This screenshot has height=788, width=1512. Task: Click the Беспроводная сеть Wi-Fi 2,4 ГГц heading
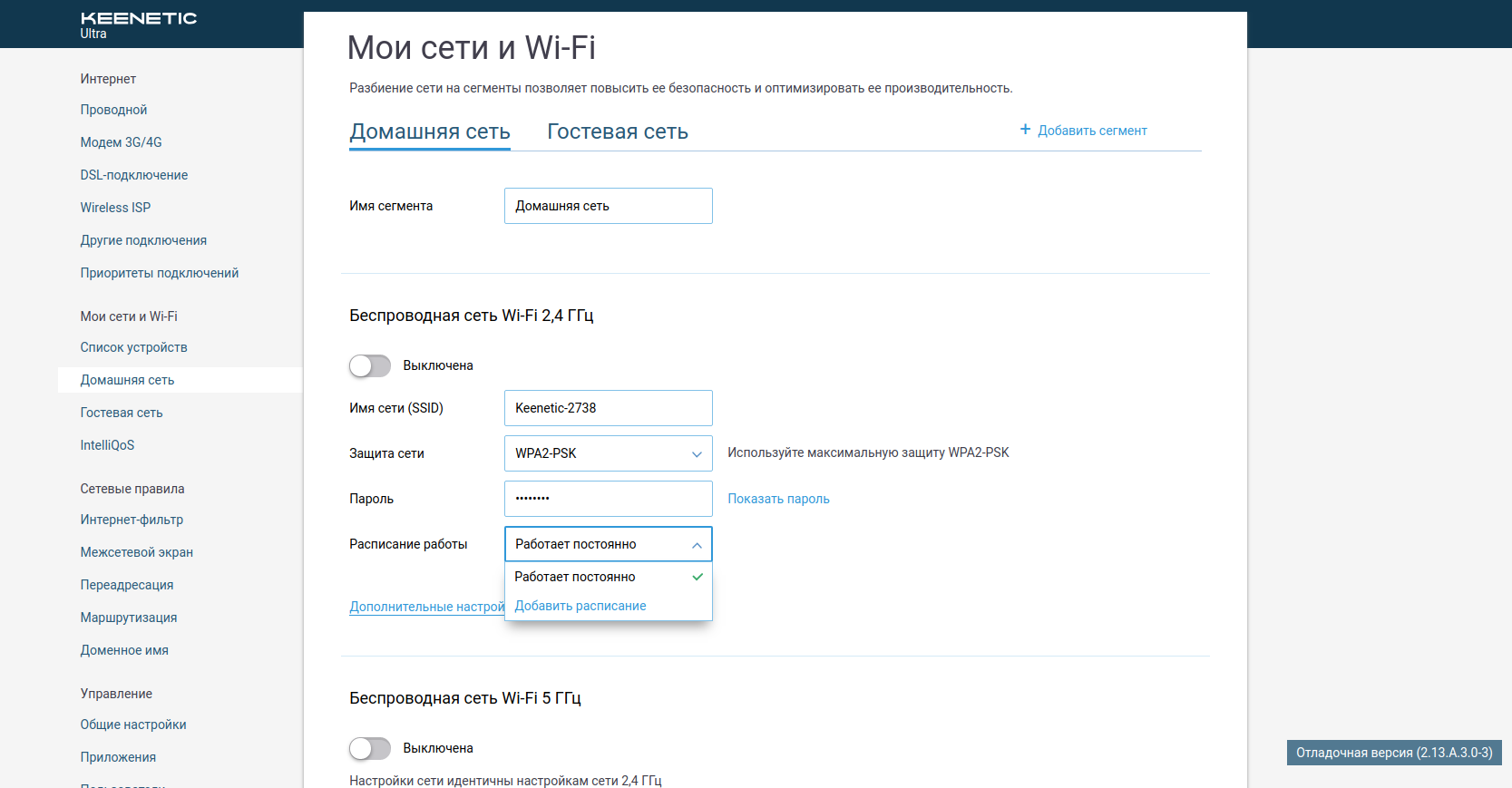pyautogui.click(x=472, y=316)
